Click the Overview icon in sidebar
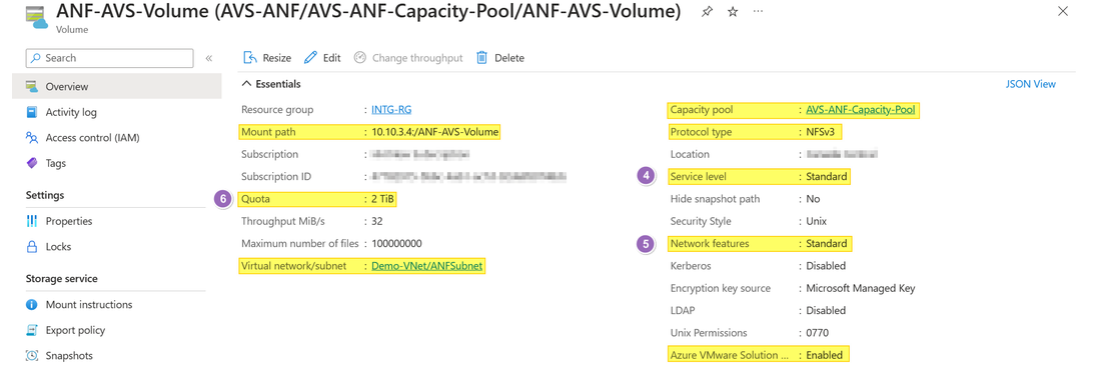1105x388 pixels. tap(31, 87)
